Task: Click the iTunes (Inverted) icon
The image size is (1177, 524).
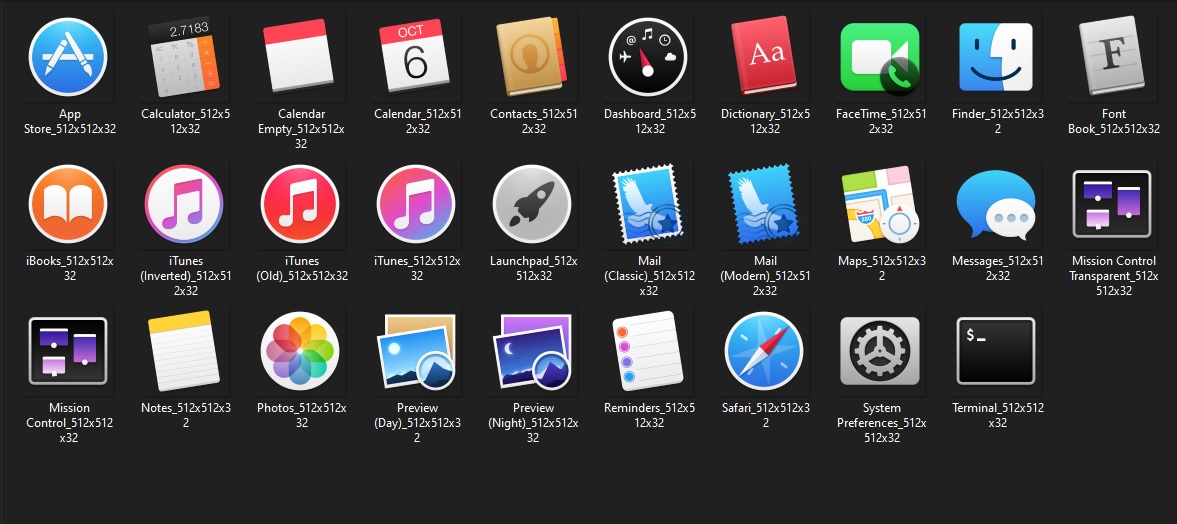Action: coord(185,204)
